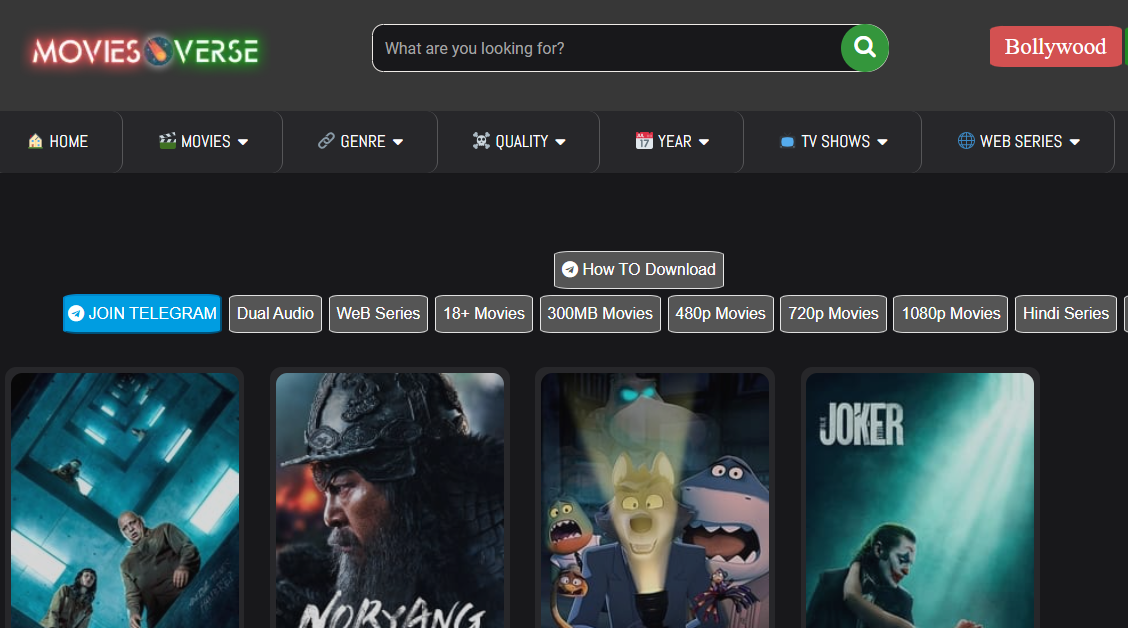Select the WeB Series category
Image resolution: width=1128 pixels, height=628 pixels.
[378, 314]
